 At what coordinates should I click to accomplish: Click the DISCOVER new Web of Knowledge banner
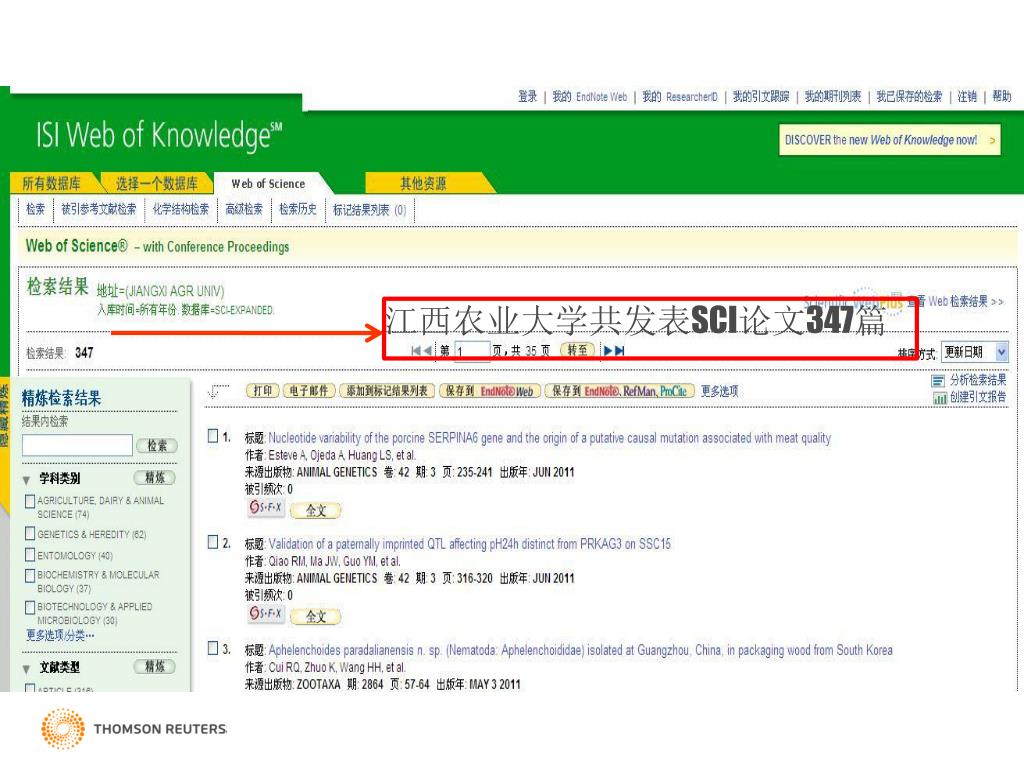[889, 140]
